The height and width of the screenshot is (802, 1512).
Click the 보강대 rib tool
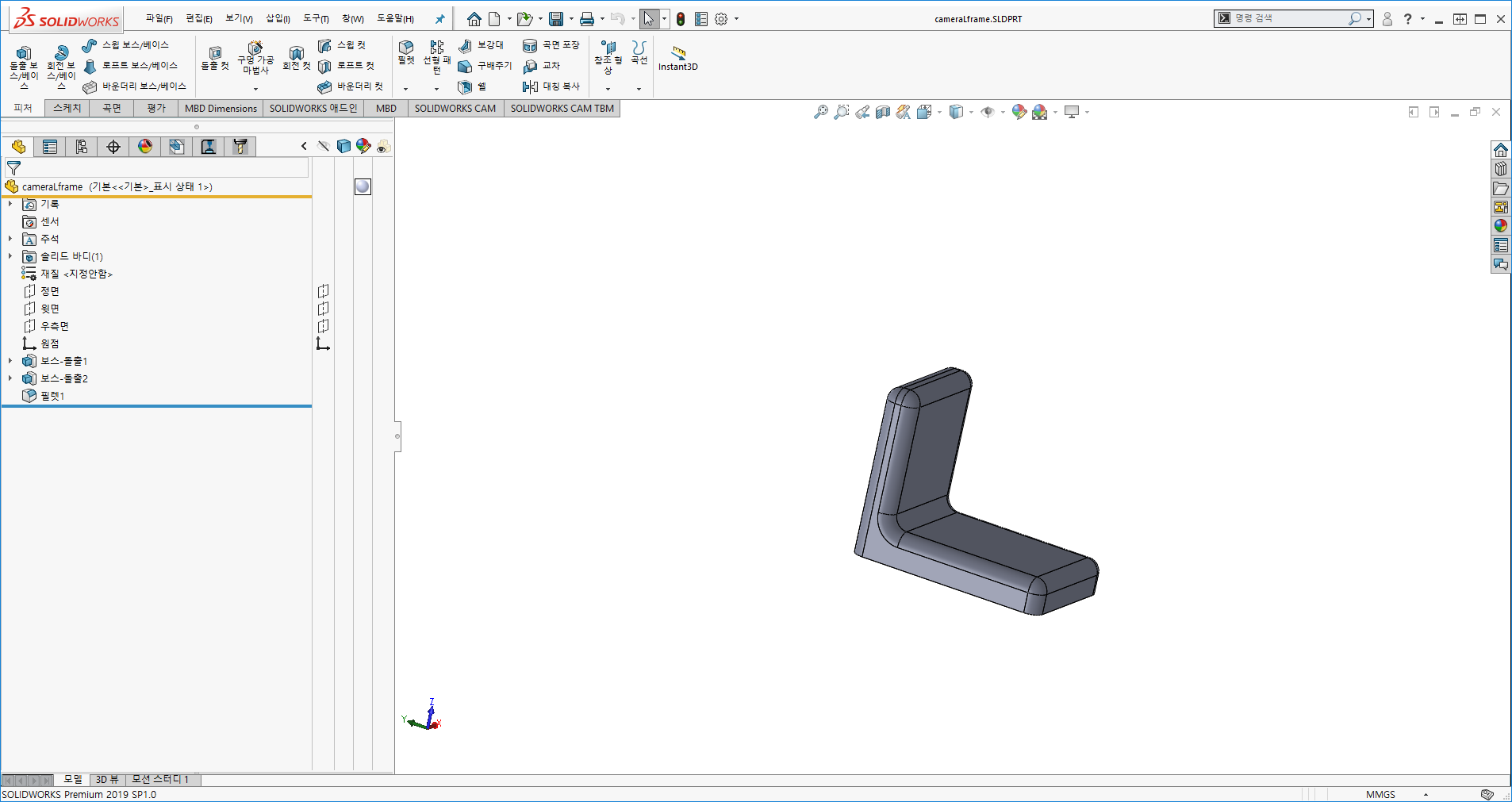[481, 45]
